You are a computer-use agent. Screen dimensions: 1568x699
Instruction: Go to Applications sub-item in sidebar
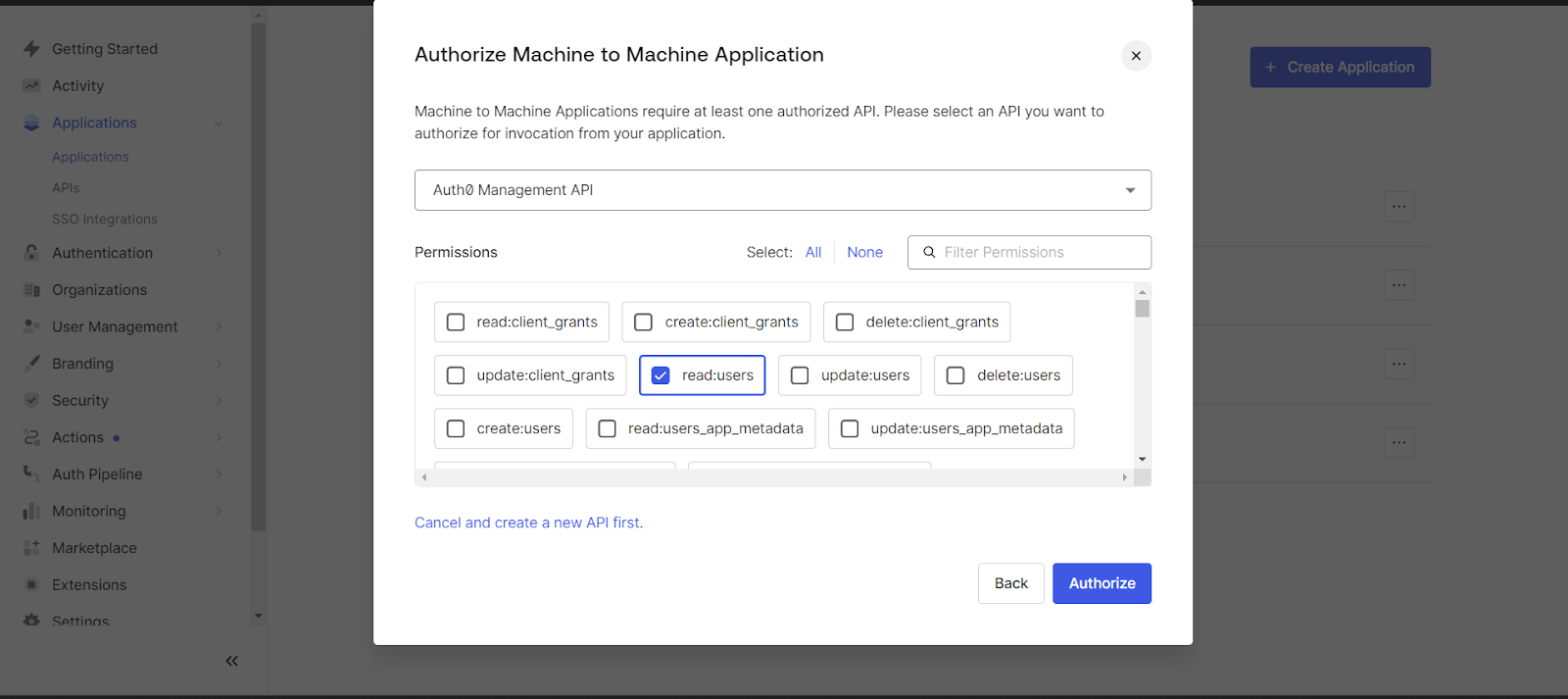point(90,157)
